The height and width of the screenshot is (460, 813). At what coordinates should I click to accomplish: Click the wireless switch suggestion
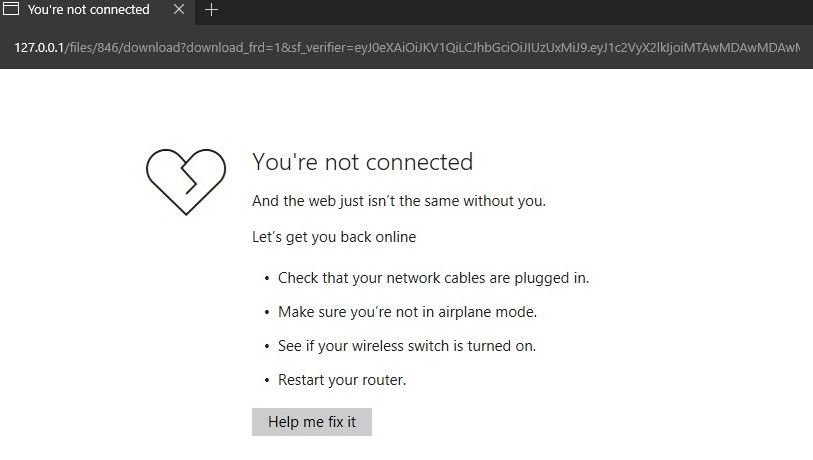coord(407,346)
